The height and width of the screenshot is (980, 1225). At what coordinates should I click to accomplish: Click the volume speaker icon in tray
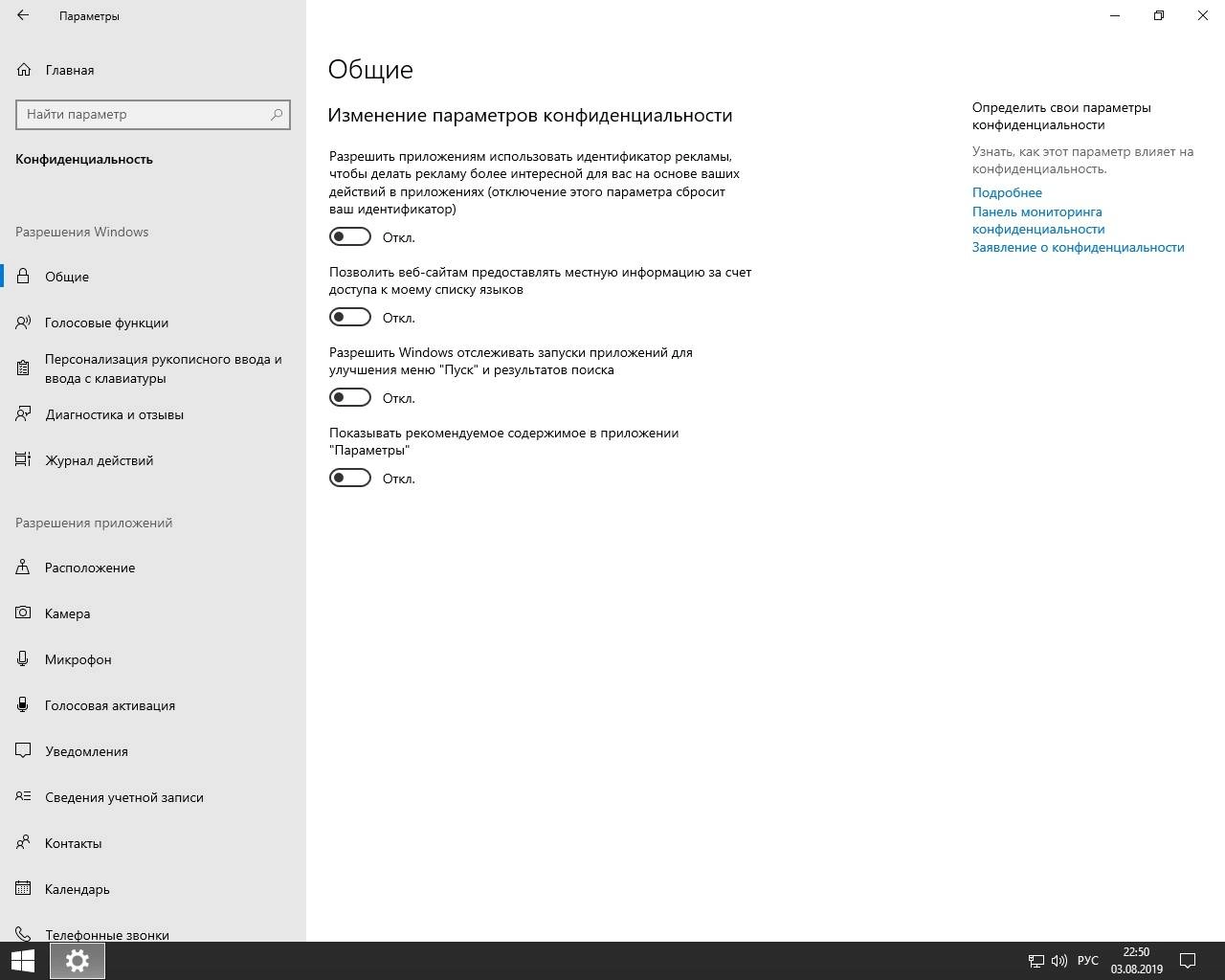click(1058, 961)
